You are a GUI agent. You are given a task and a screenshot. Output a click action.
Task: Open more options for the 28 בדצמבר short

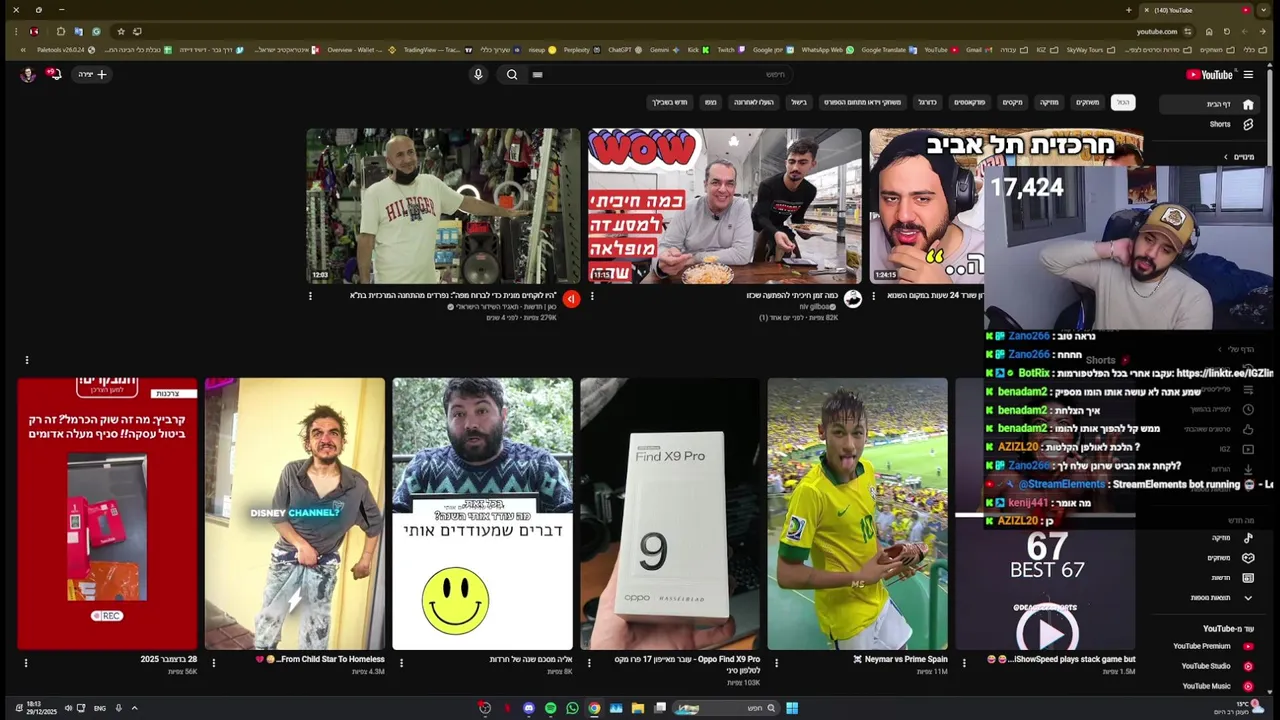click(26, 662)
